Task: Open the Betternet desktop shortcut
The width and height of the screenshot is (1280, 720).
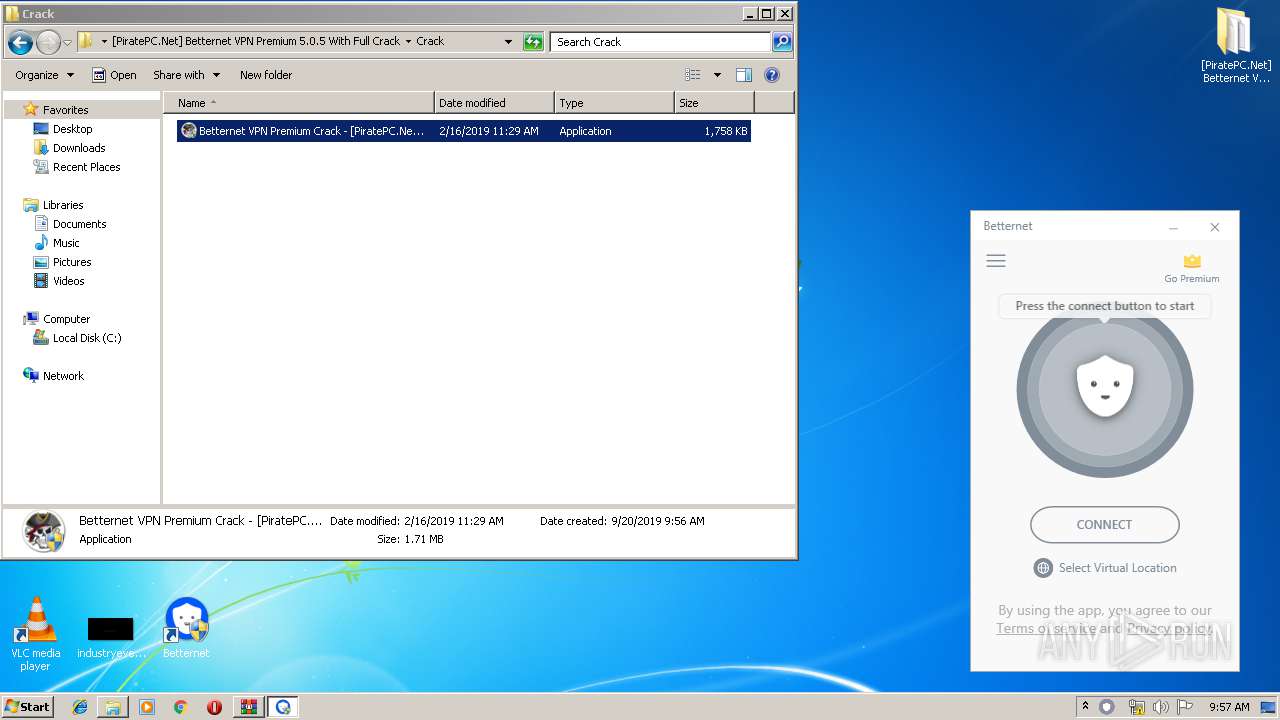Action: [x=186, y=628]
